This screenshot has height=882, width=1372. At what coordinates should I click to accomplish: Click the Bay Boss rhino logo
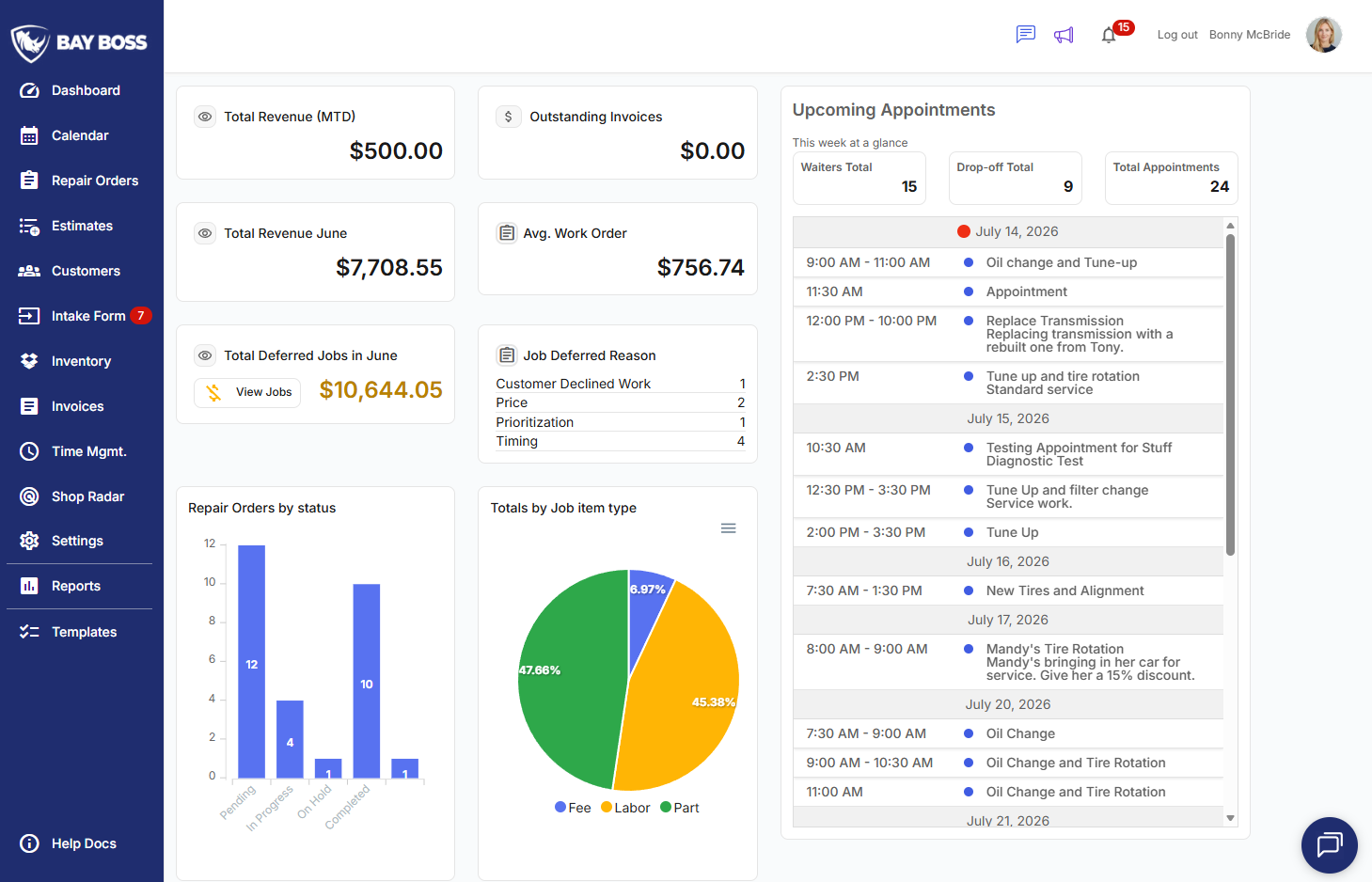pos(30,43)
